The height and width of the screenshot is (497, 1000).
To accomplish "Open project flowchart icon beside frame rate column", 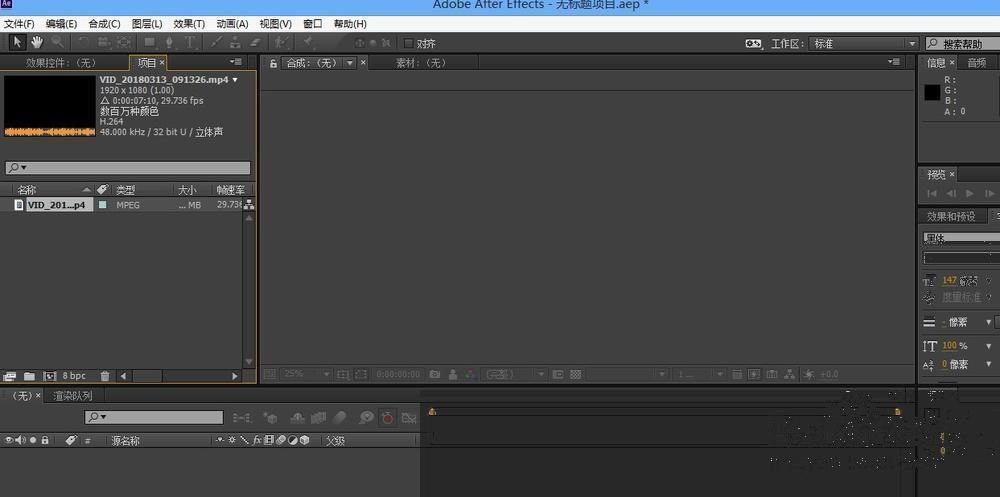I will coord(249,205).
